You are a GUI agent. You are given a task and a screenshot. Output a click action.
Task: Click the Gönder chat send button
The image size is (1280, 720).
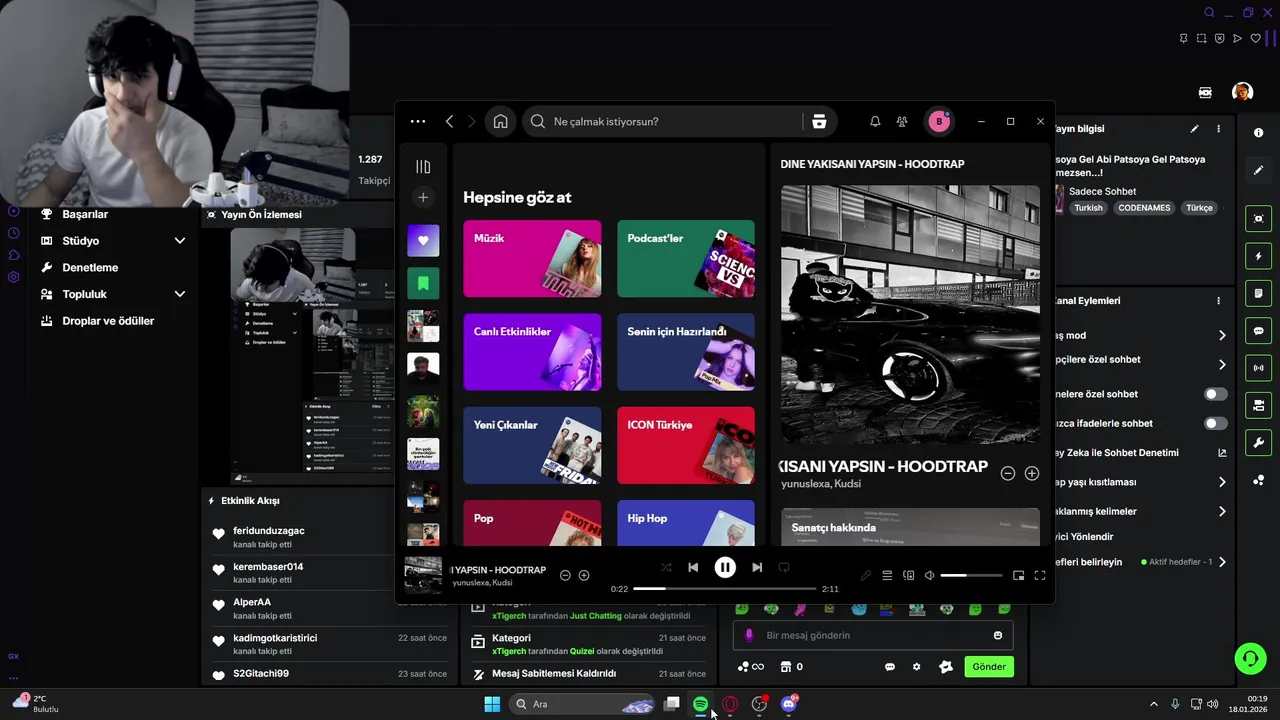point(989,667)
